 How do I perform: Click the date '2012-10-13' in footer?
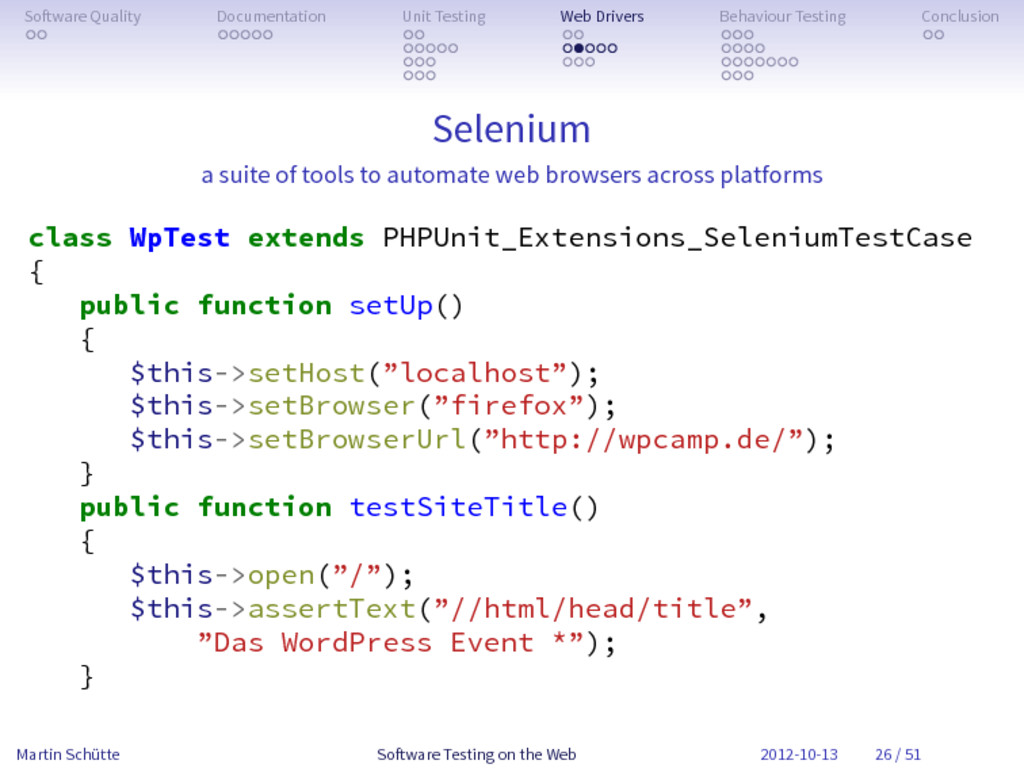tap(799, 754)
